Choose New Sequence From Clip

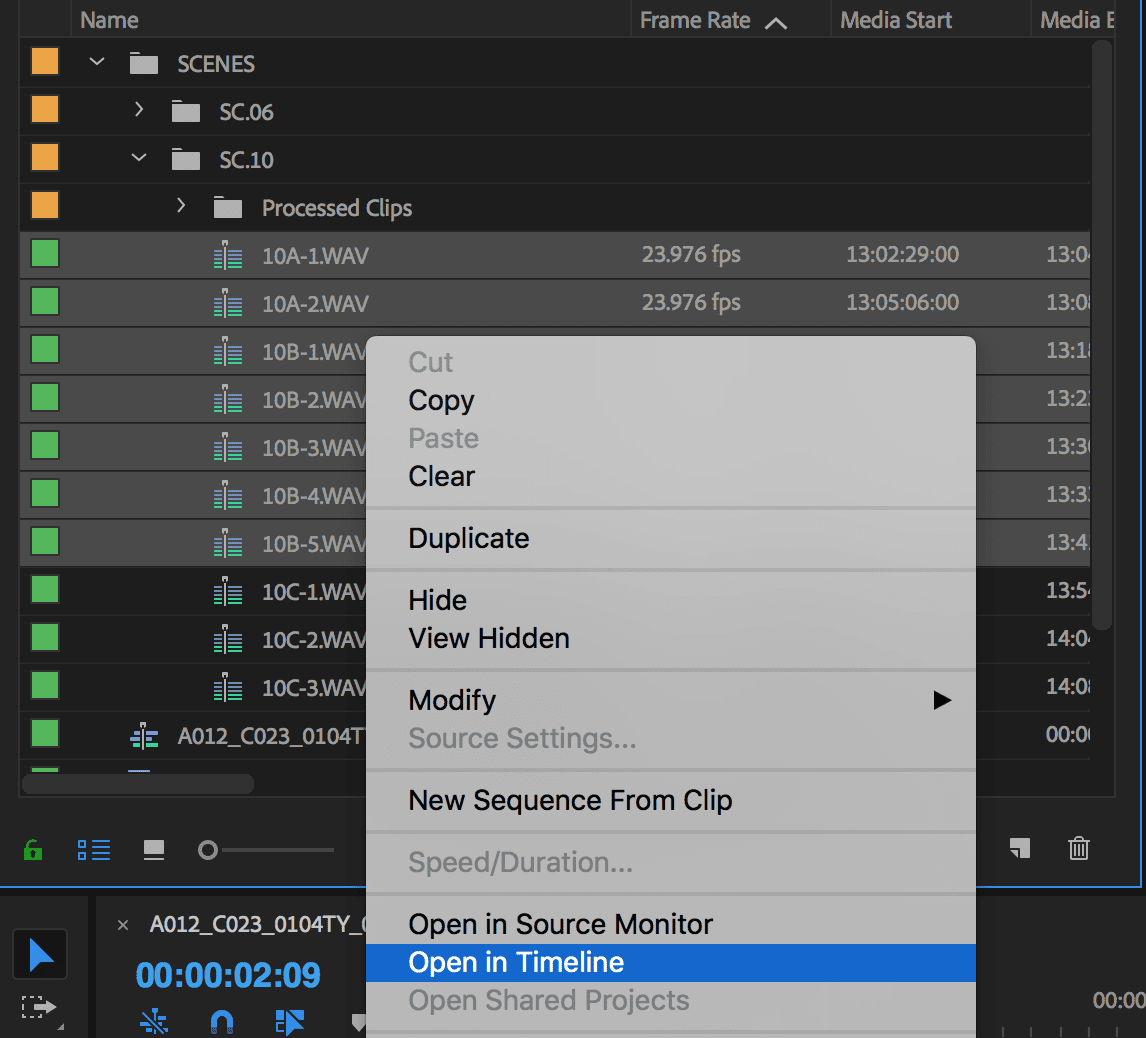[570, 800]
